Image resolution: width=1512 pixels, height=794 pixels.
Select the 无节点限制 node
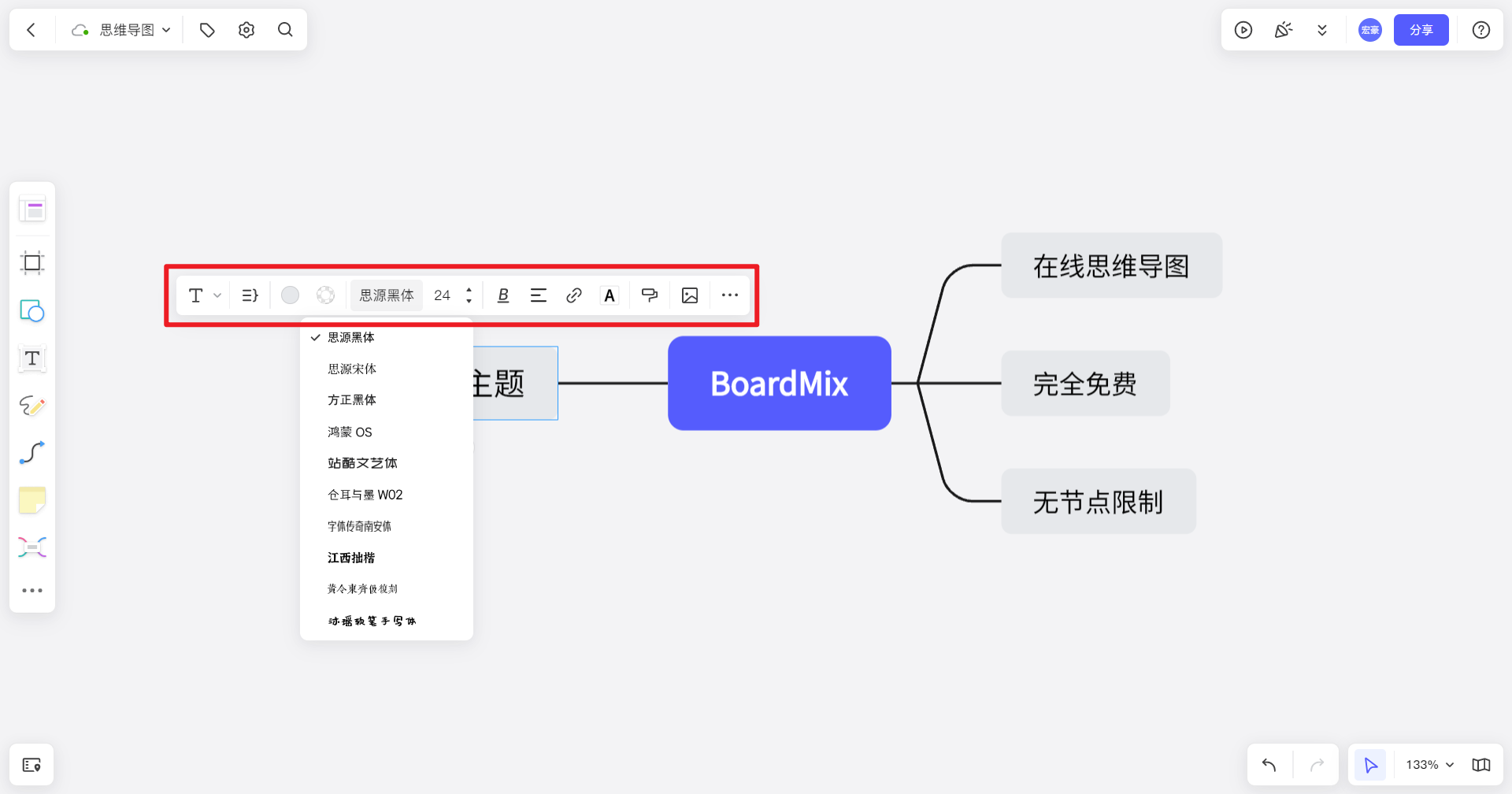coord(1099,502)
